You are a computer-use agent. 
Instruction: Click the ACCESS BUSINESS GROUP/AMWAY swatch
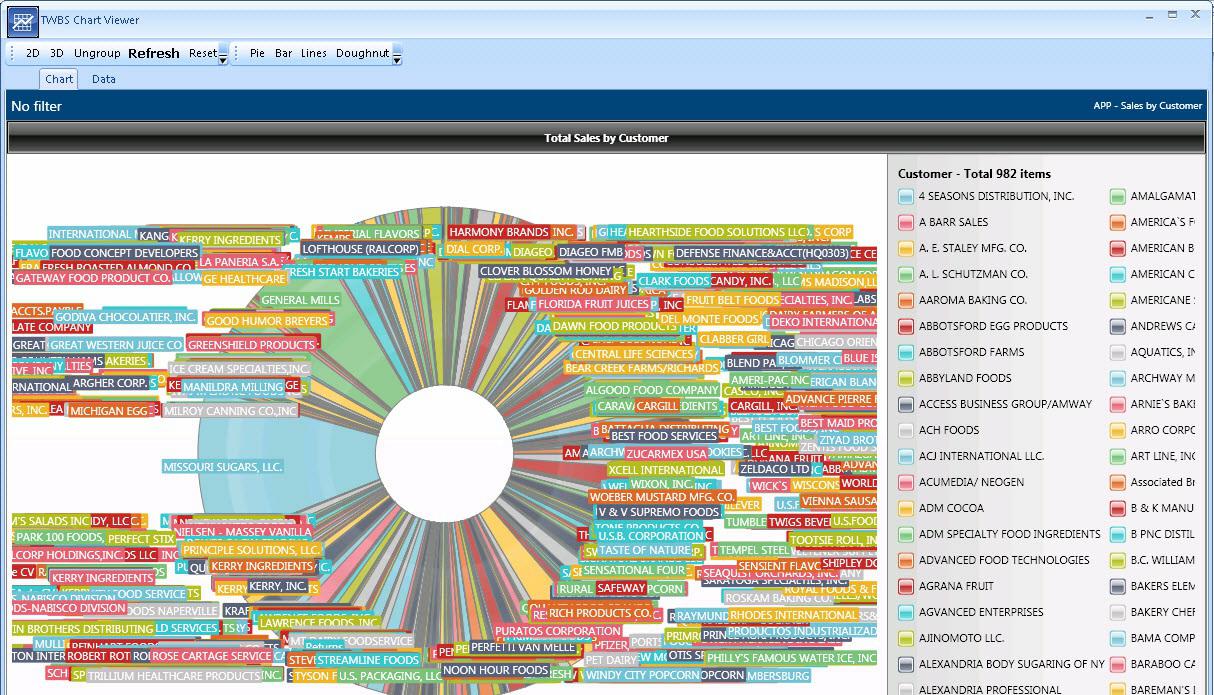tap(906, 405)
